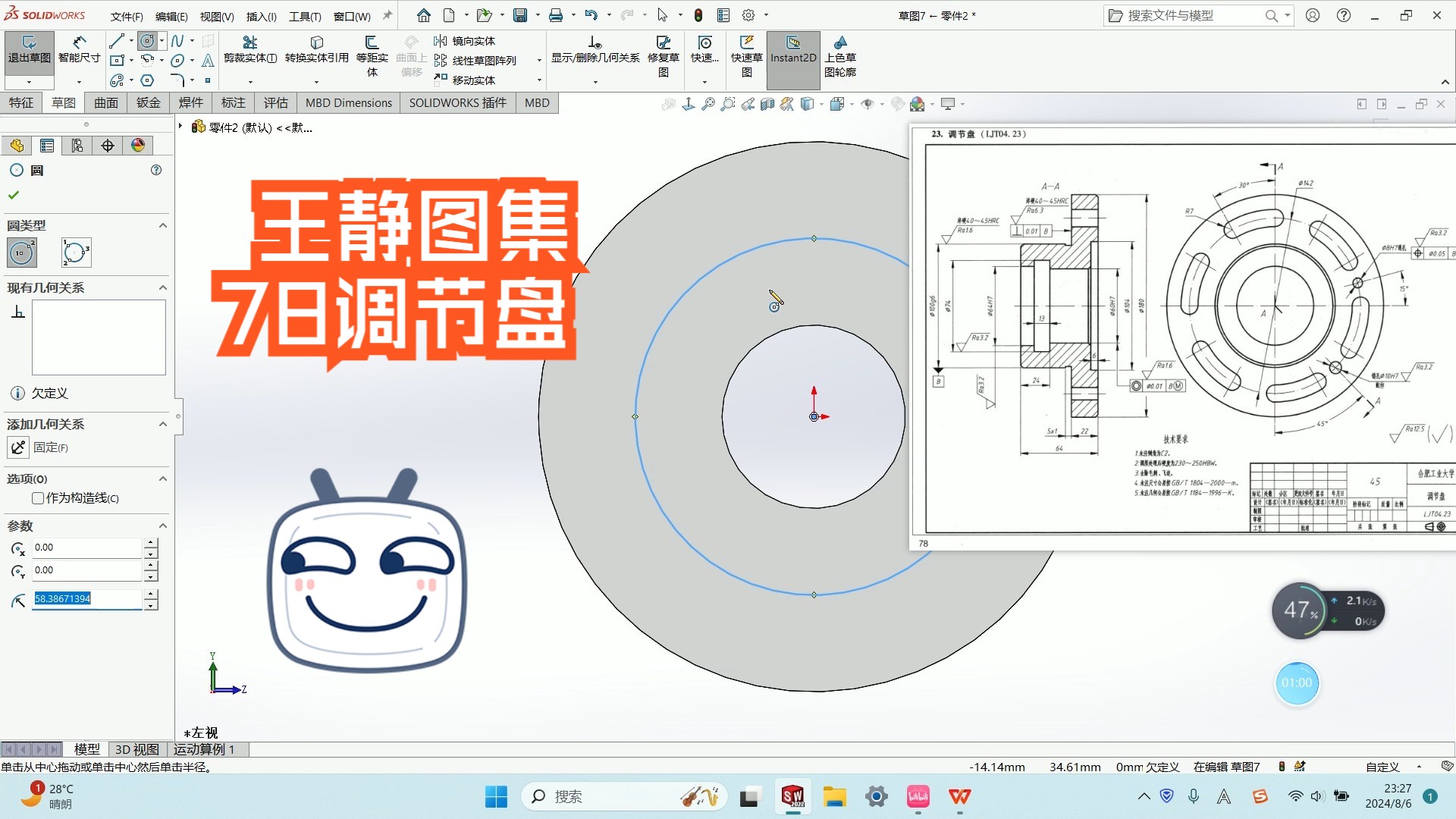Click the Home icon in top toolbar
This screenshot has width=1456, height=819.
(424, 15)
